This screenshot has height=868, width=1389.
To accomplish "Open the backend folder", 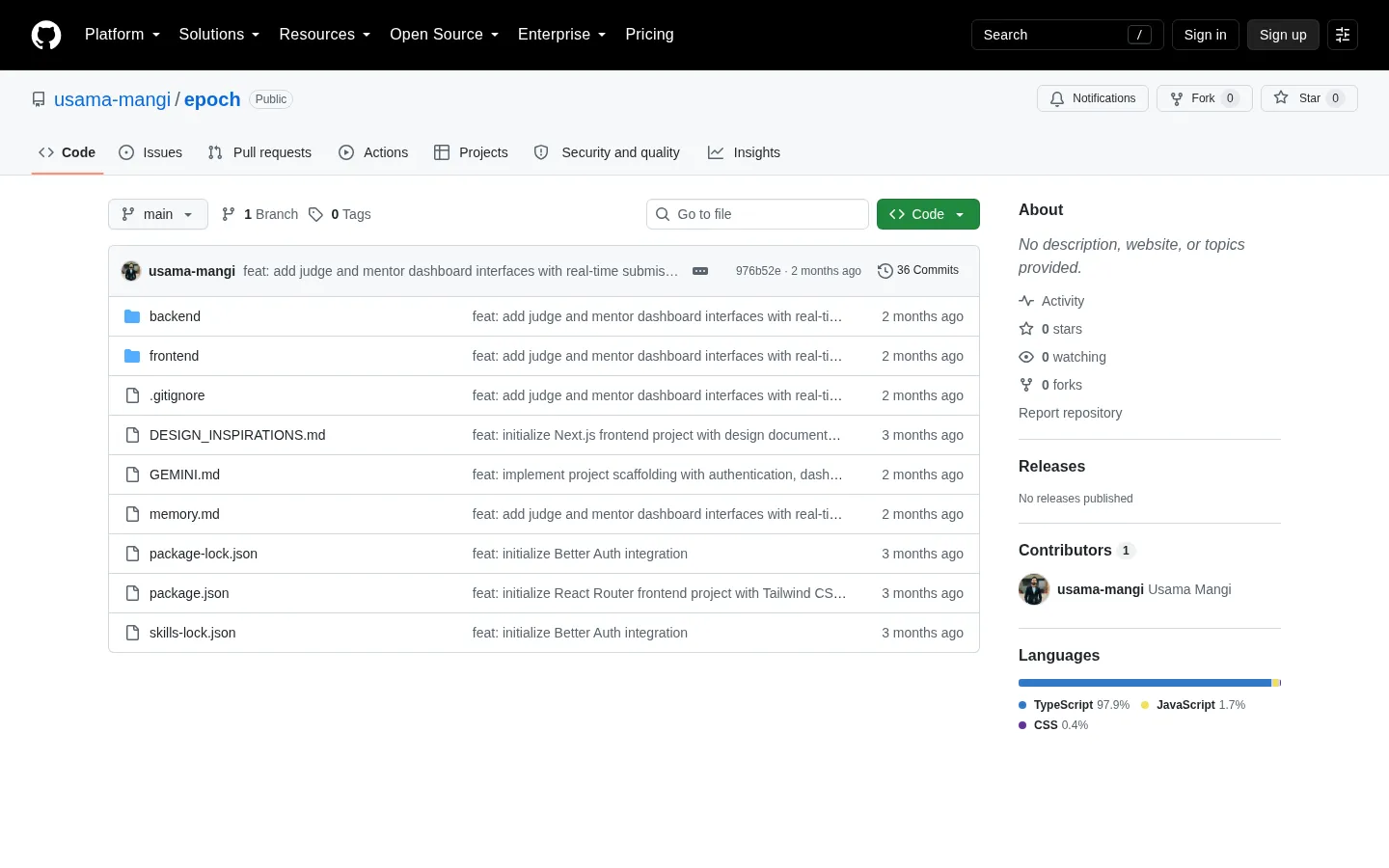I will [x=175, y=316].
